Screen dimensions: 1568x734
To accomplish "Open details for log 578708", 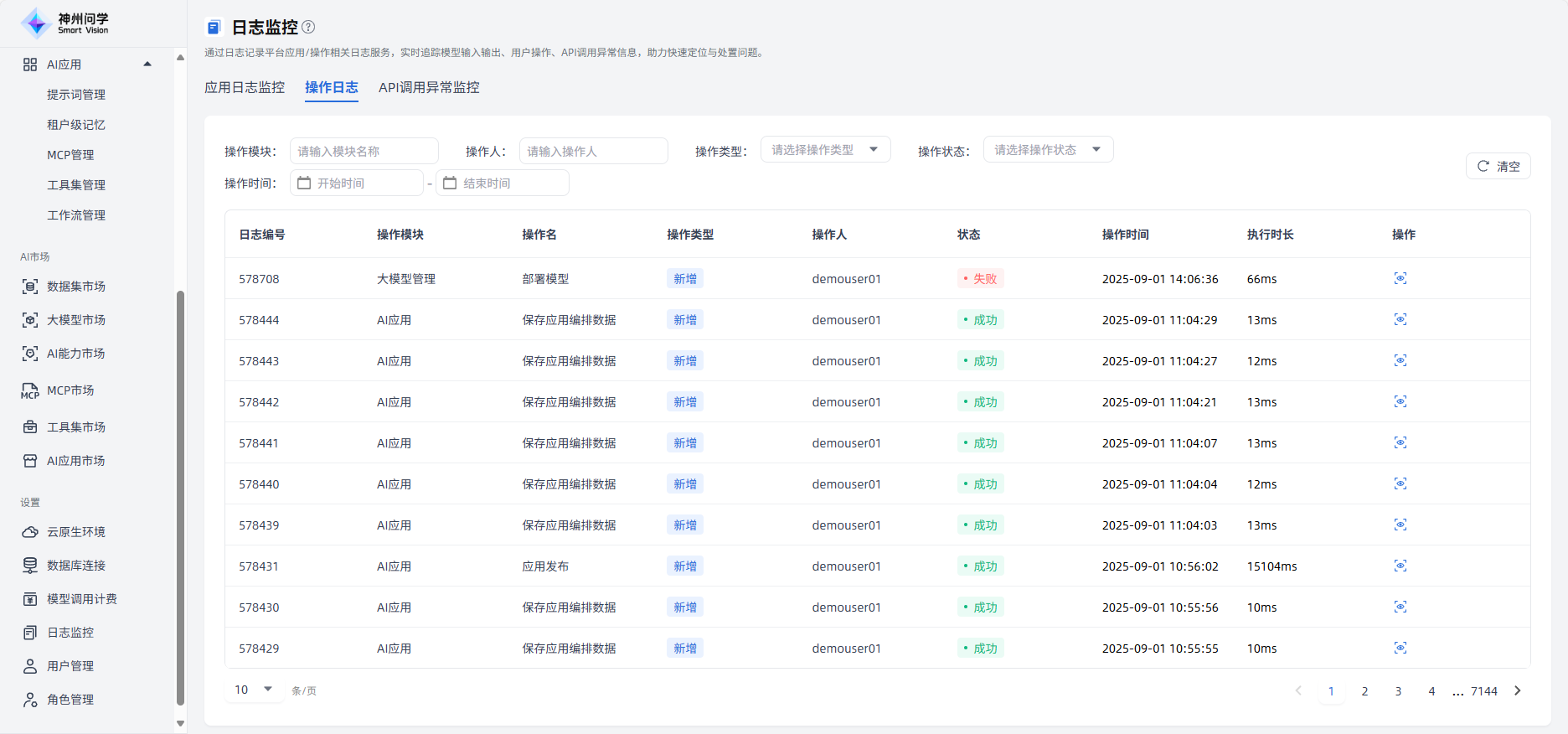I will click(x=1400, y=278).
